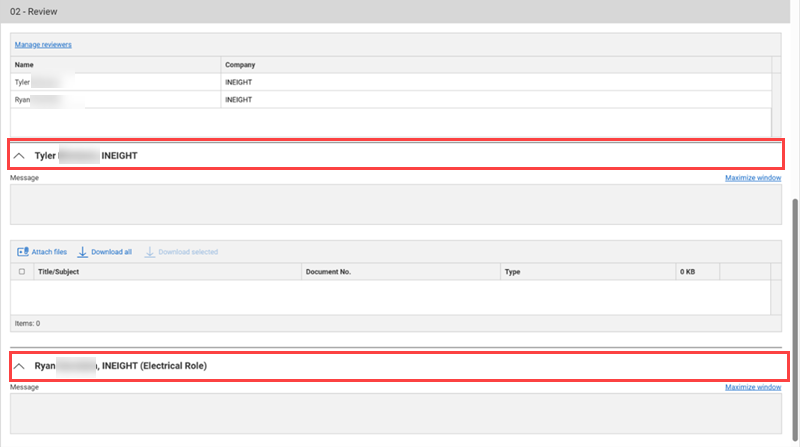
Task: Tick the select-all checkbox in attachments header
Action: (22, 271)
